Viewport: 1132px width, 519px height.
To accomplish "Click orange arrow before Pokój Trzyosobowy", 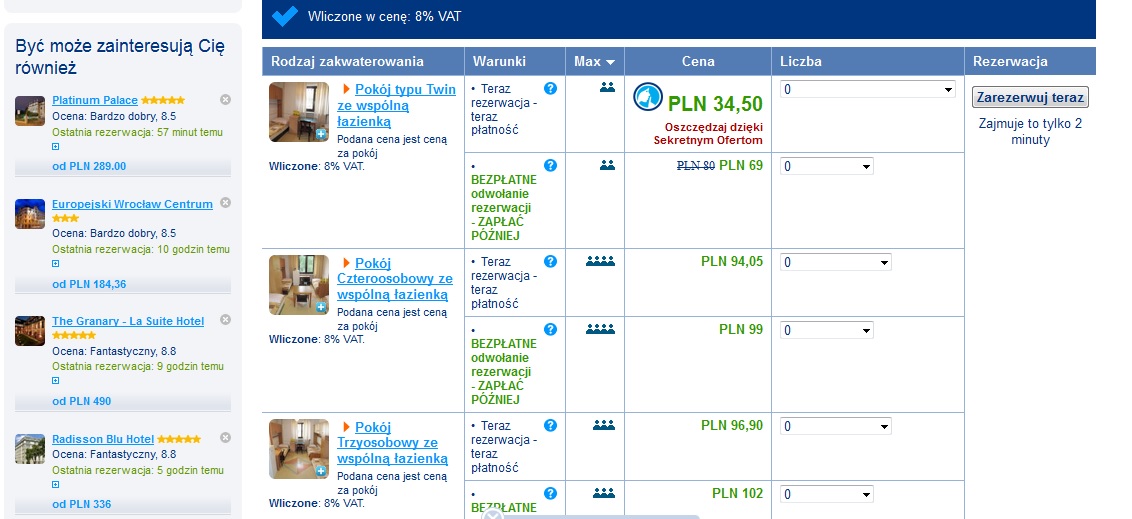I will tap(347, 427).
